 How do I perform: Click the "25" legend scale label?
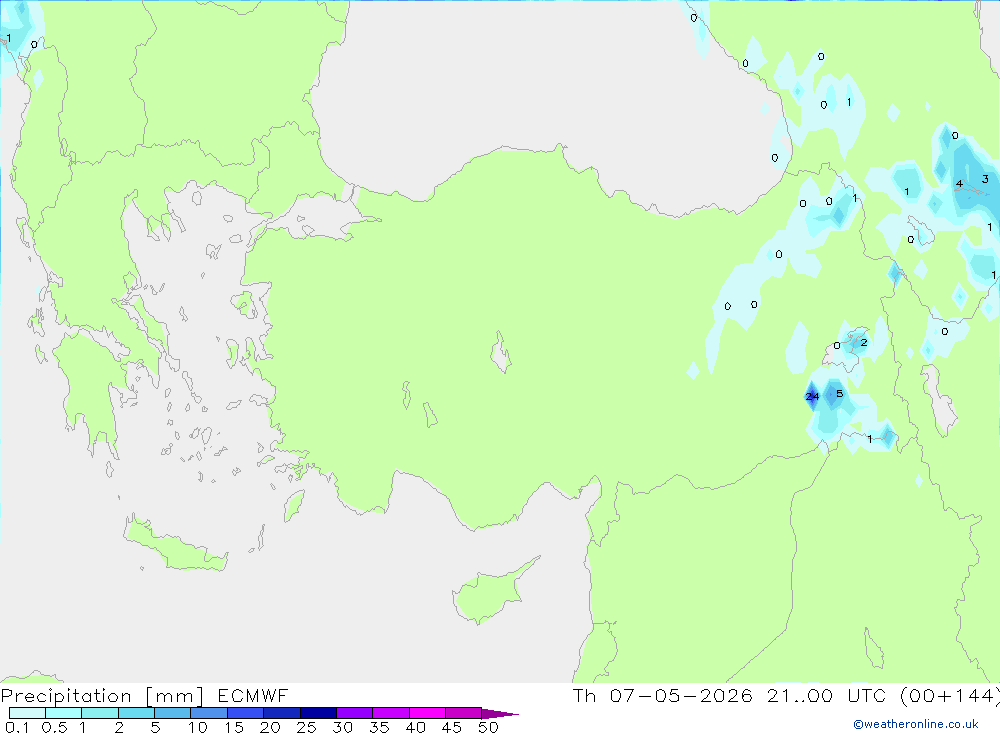[x=307, y=727]
